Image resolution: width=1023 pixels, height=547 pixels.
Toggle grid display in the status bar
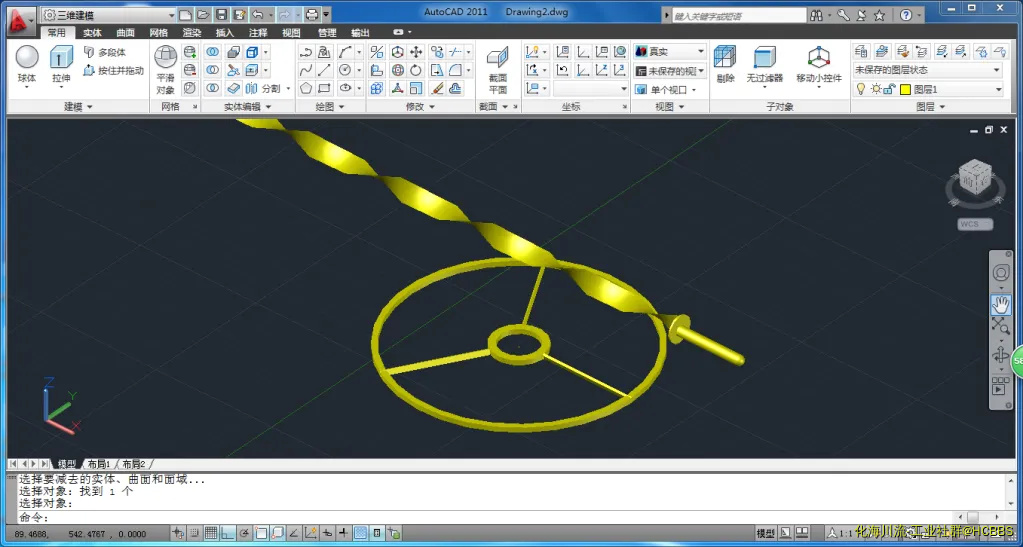pos(209,533)
